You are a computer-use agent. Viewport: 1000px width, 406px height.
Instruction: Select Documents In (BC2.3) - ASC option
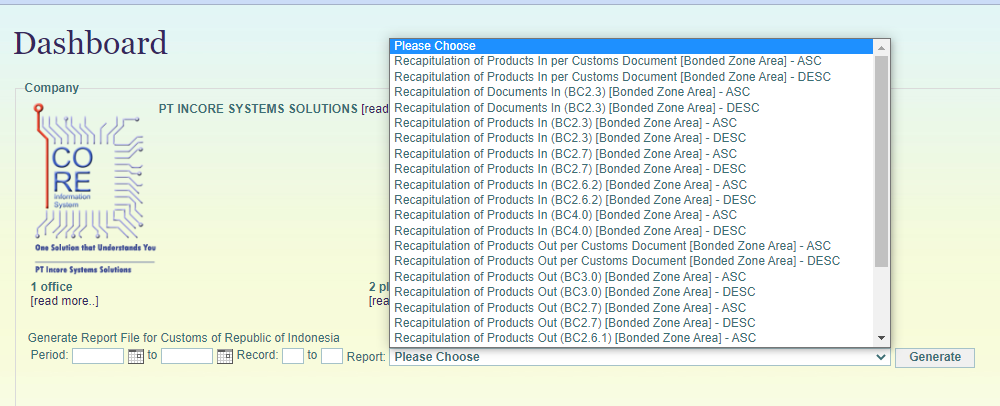tap(632, 92)
